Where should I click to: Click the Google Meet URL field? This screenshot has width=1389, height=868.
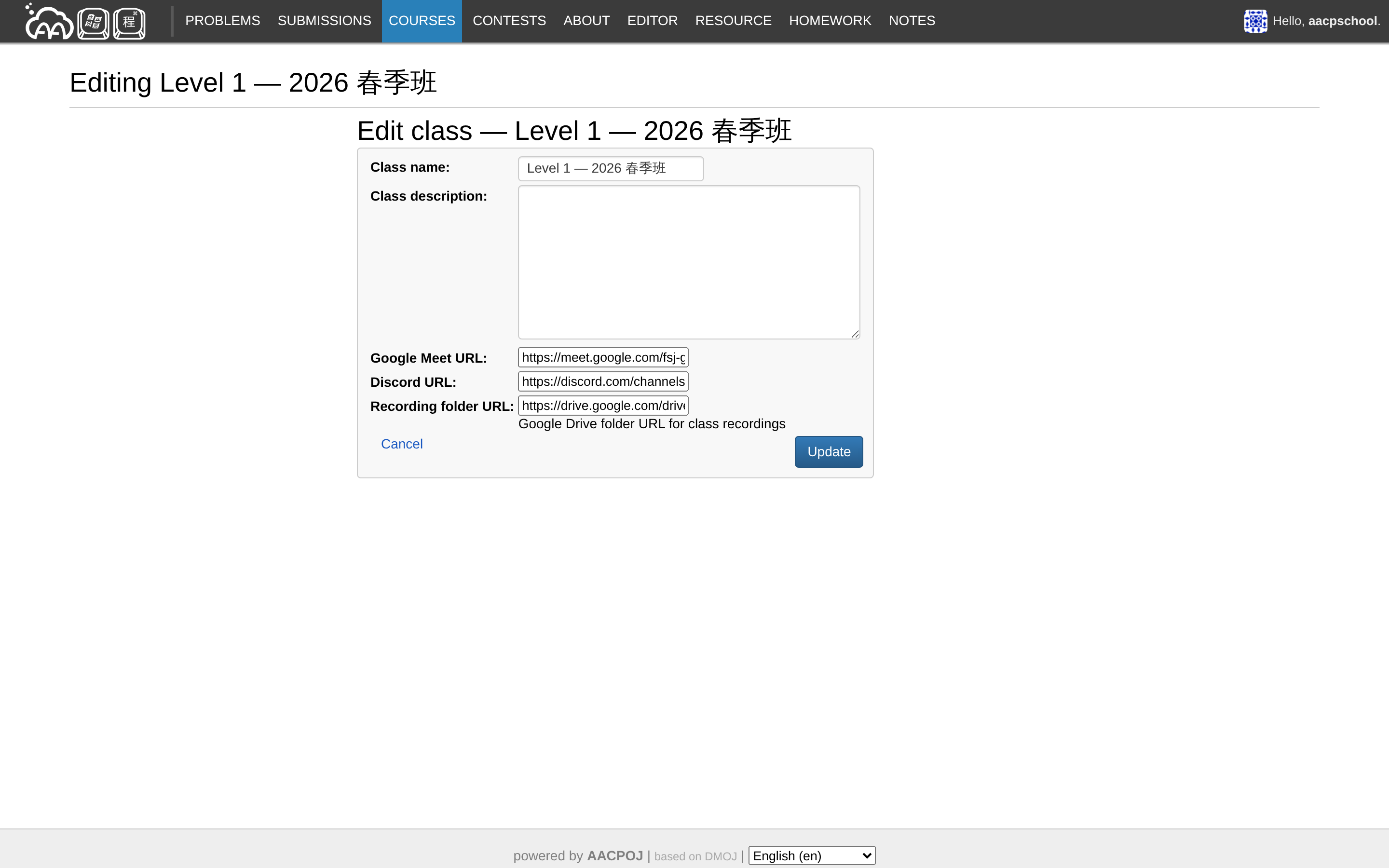point(603,357)
